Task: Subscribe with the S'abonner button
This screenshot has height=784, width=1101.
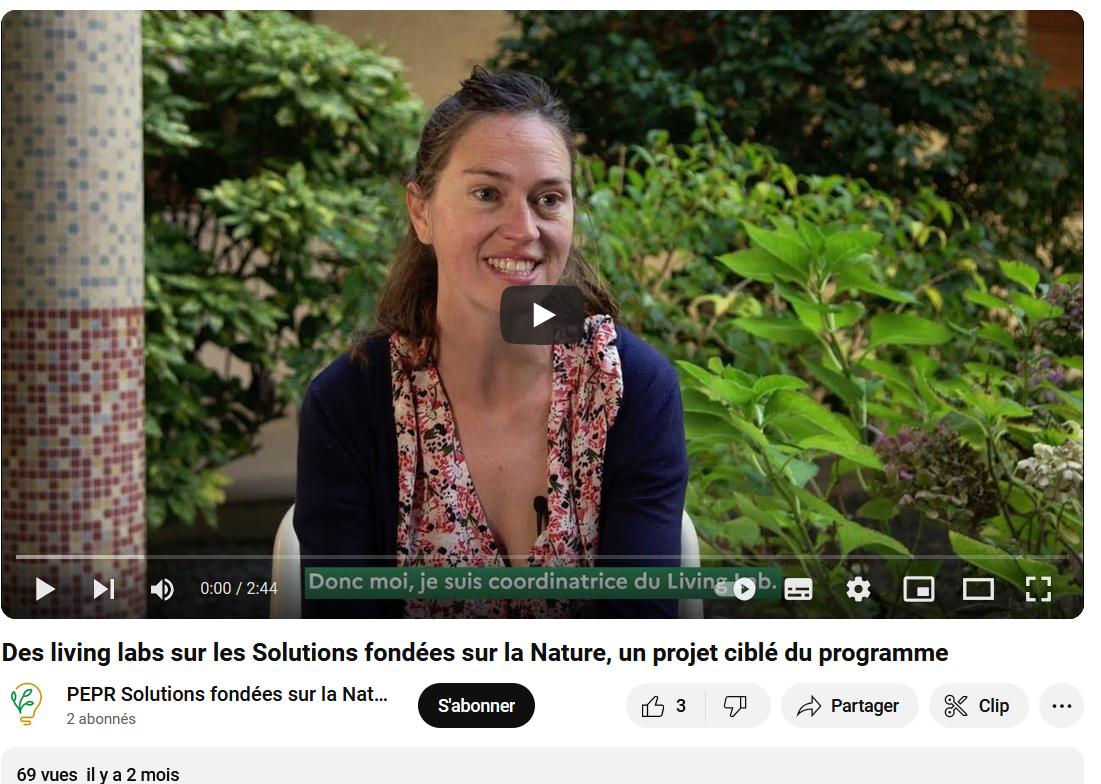Action: pos(476,705)
